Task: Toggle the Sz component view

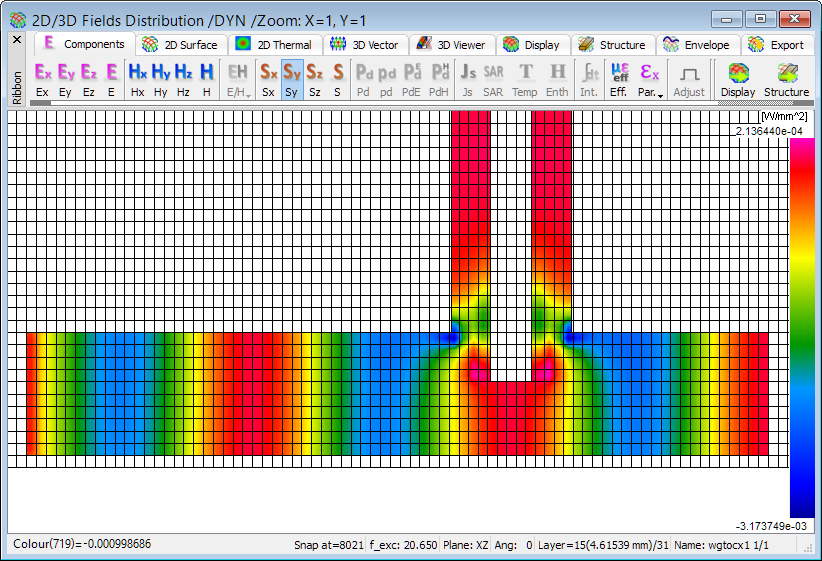Action: click(x=315, y=79)
